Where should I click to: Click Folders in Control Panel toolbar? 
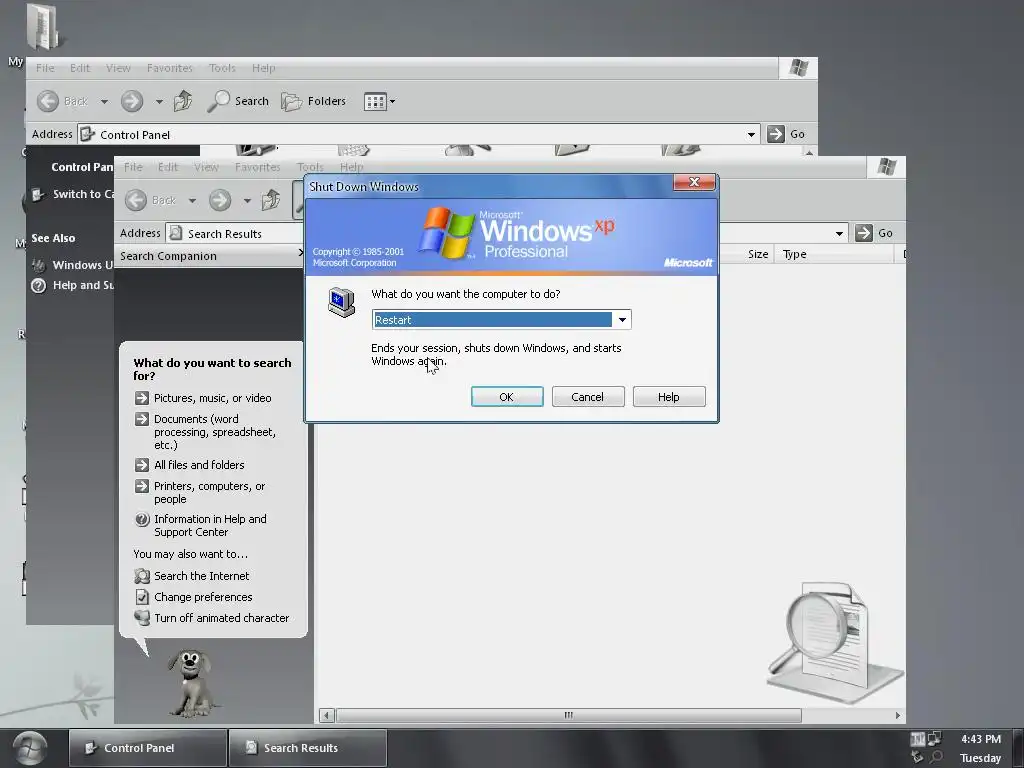click(313, 101)
